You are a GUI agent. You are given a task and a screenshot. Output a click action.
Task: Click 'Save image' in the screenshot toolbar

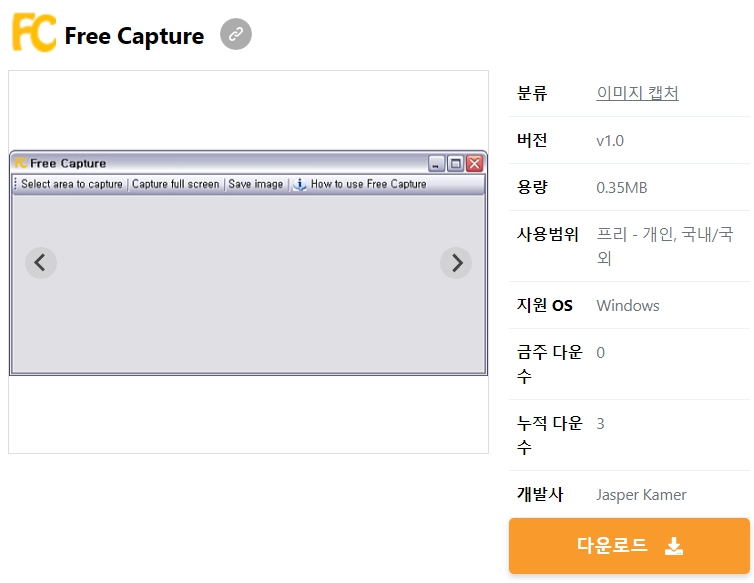255,184
